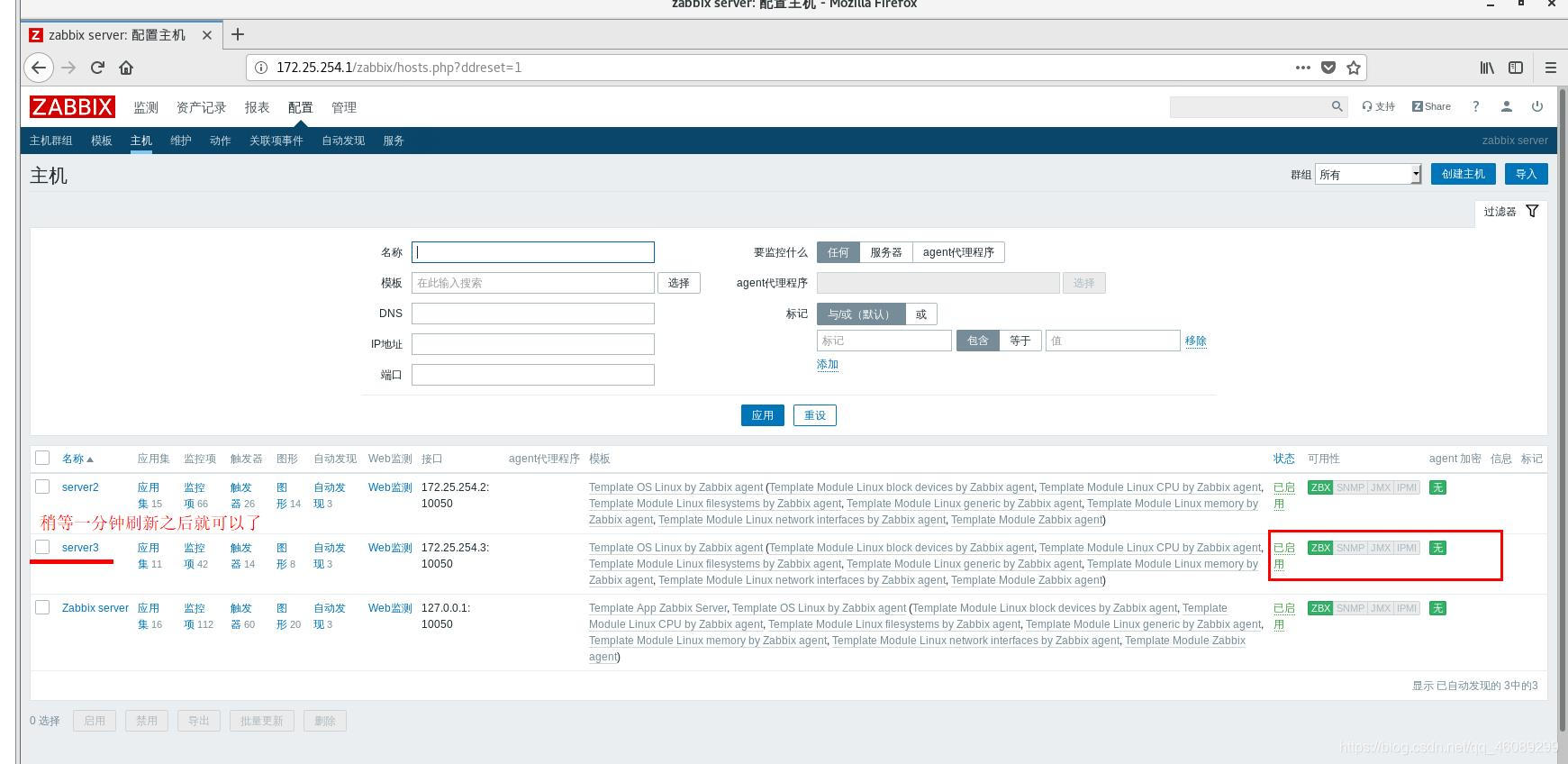Open the Zabbix support link
This screenshot has height=764, width=1568.
click(x=1378, y=106)
